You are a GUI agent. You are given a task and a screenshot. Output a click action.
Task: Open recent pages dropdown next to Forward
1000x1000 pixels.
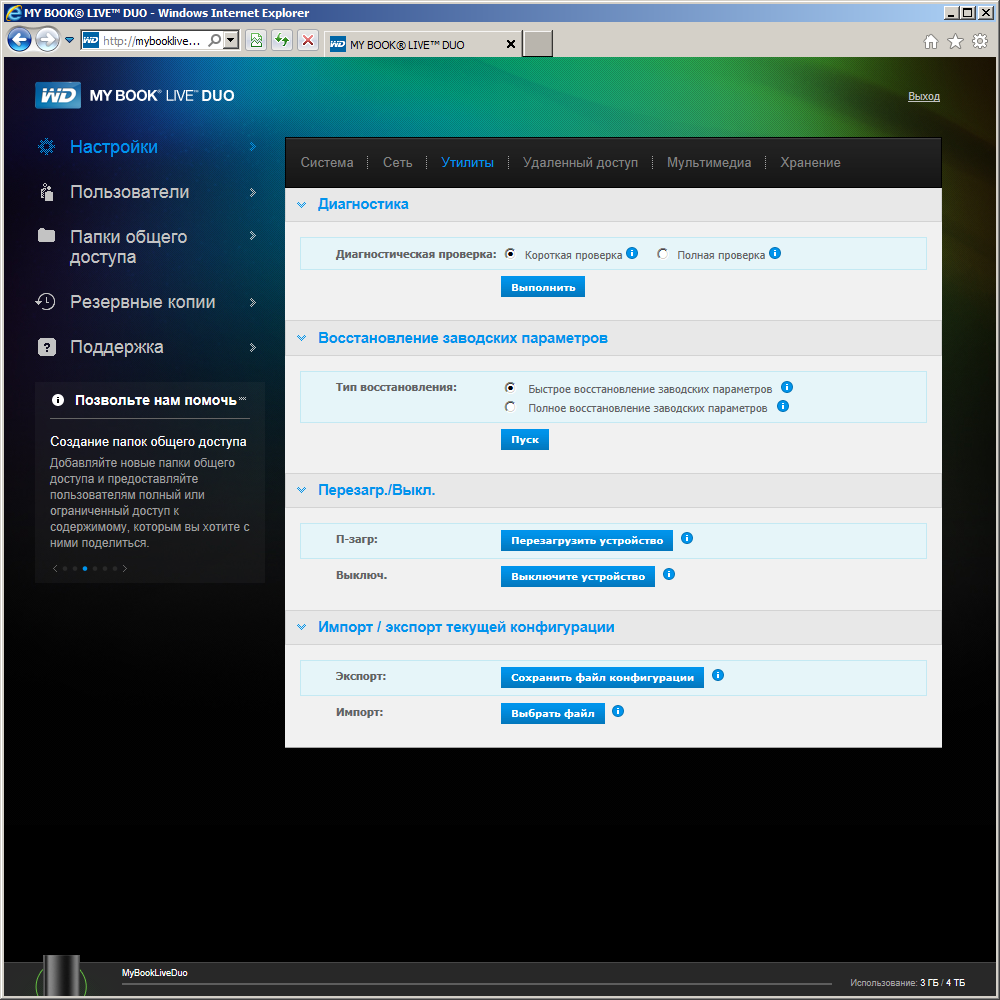click(69, 40)
